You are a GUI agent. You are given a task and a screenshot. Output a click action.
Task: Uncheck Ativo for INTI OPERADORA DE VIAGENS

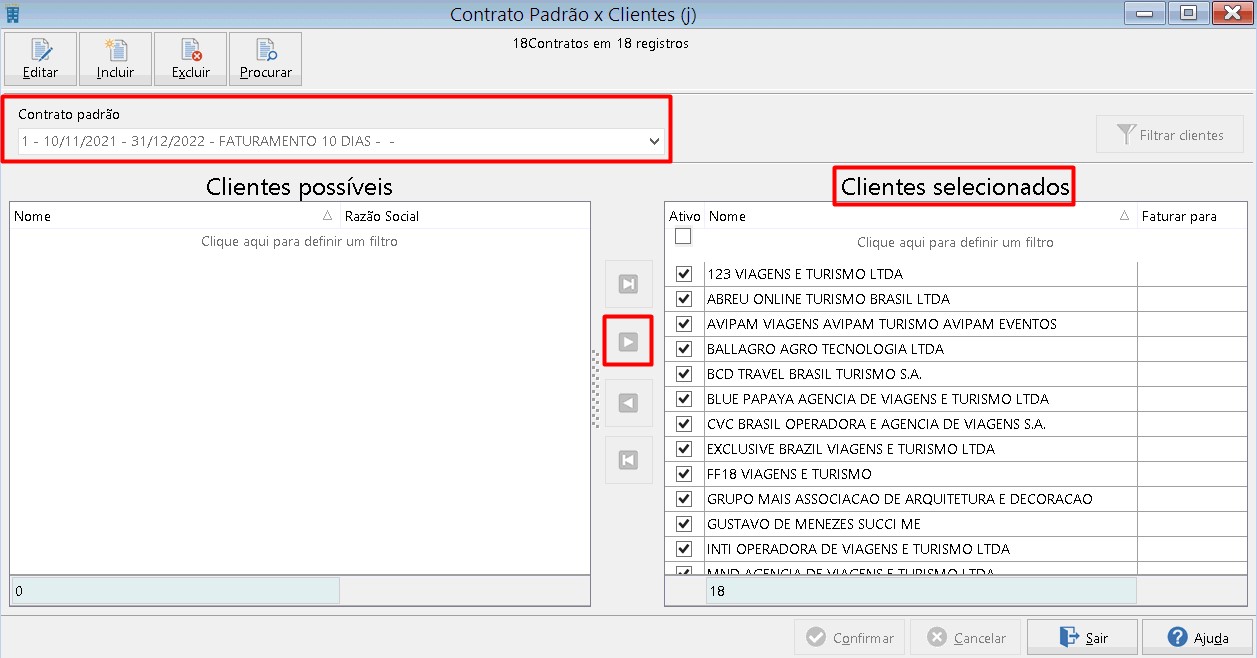pyautogui.click(x=684, y=548)
